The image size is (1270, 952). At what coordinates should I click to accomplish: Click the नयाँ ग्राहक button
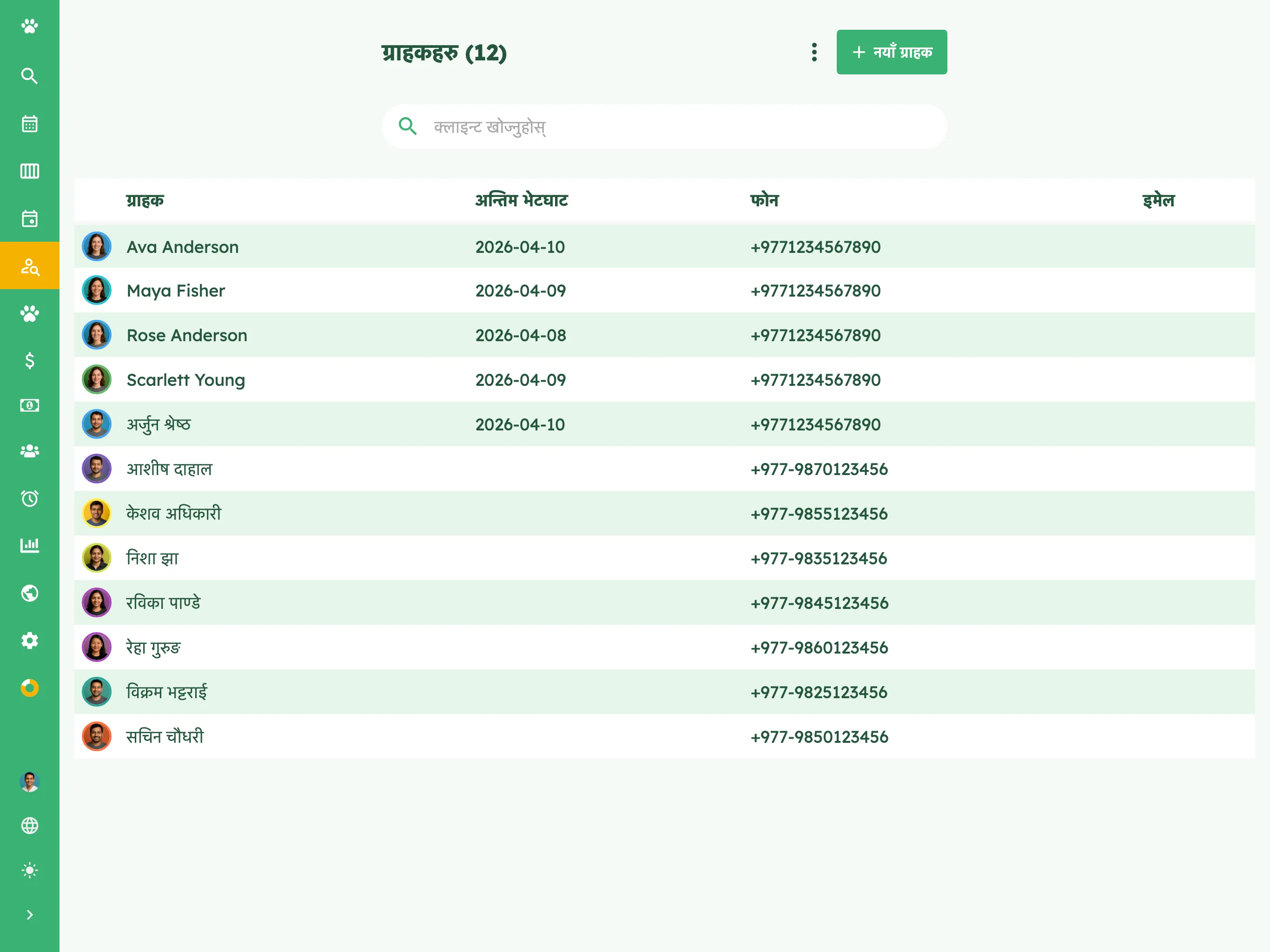point(892,52)
